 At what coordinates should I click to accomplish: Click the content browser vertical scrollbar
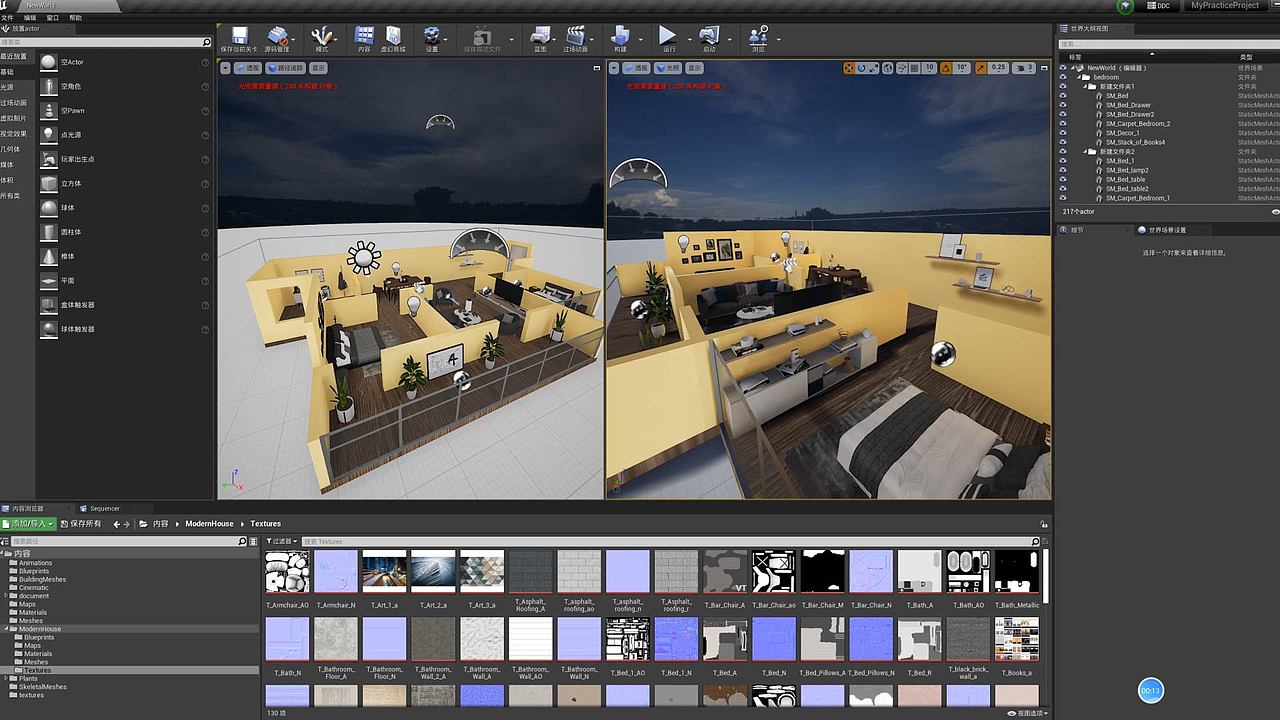tap(1046, 576)
